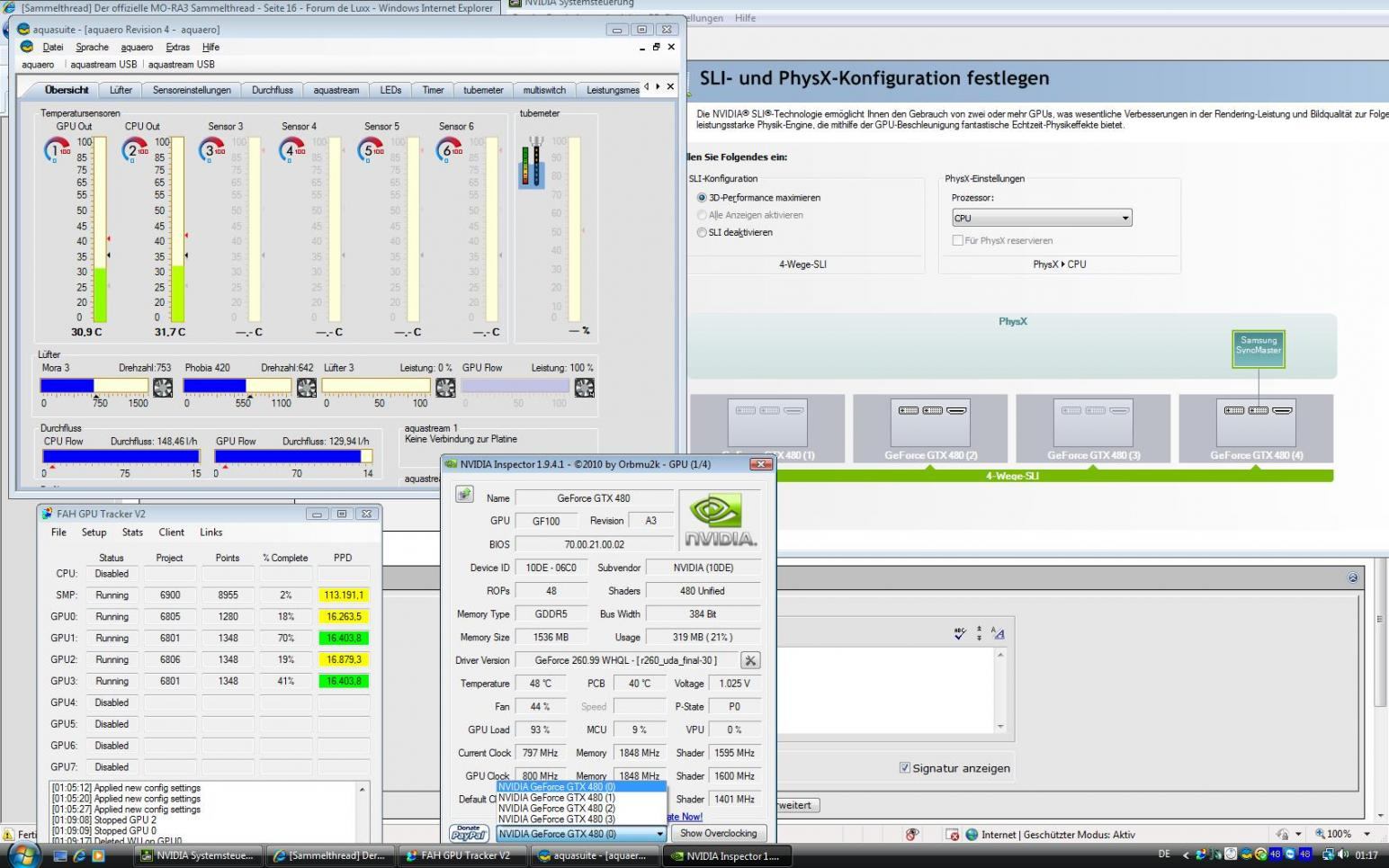Click the upload screenshot icon in NVIDIA Inspector
This screenshot has width=1389, height=868.
[464, 494]
